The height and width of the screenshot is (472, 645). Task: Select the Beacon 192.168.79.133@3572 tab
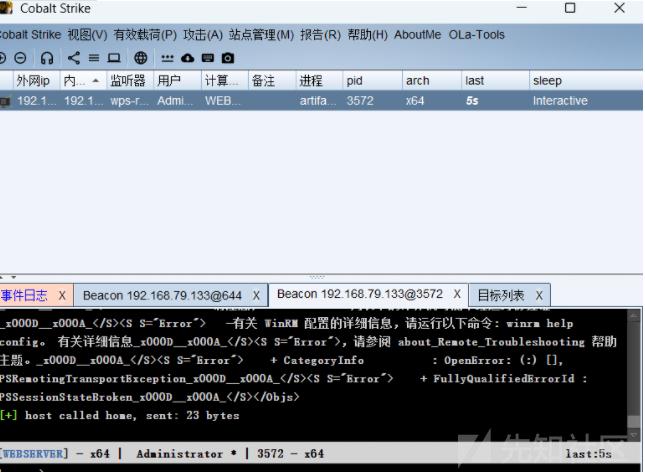tap(360, 294)
